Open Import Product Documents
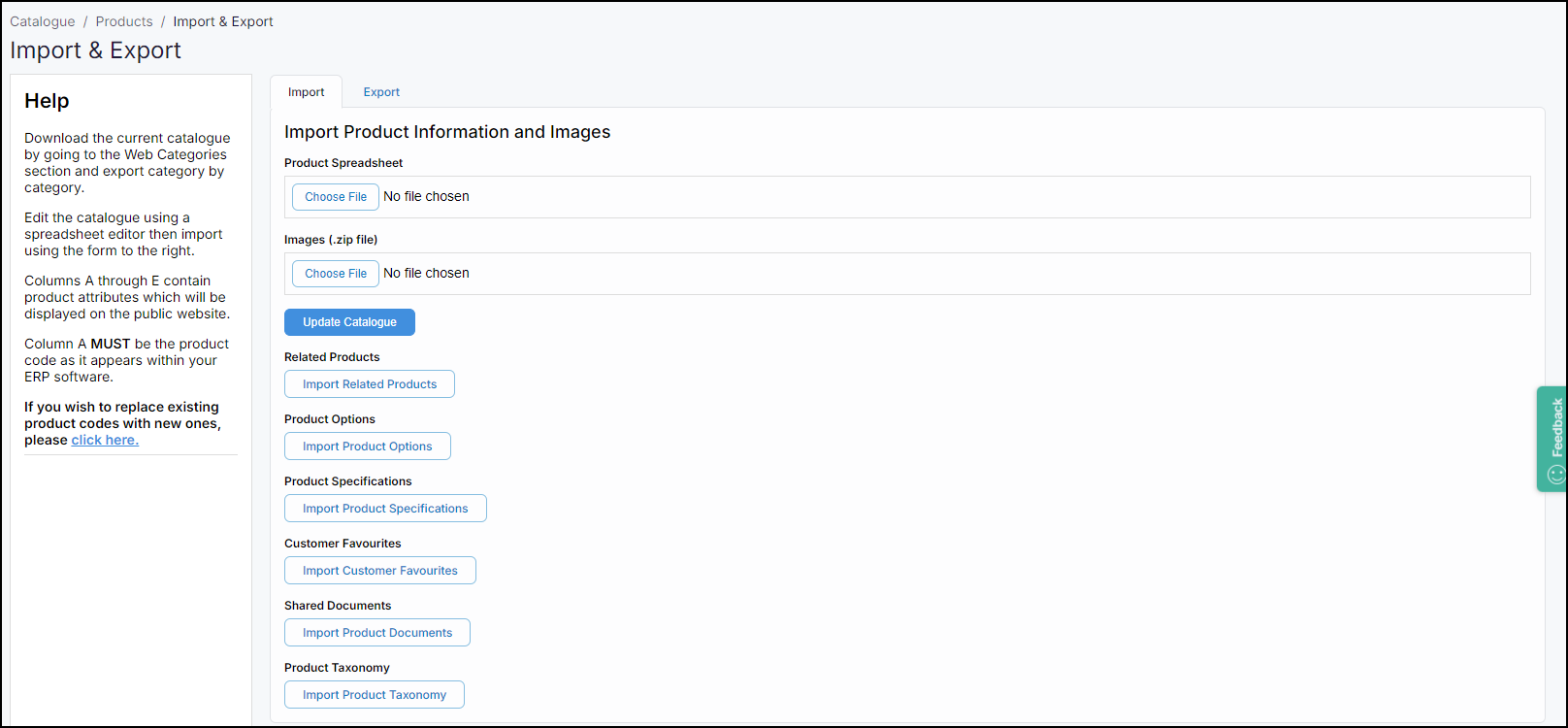Screen dimensions: 1568x728 [x=376, y=633]
